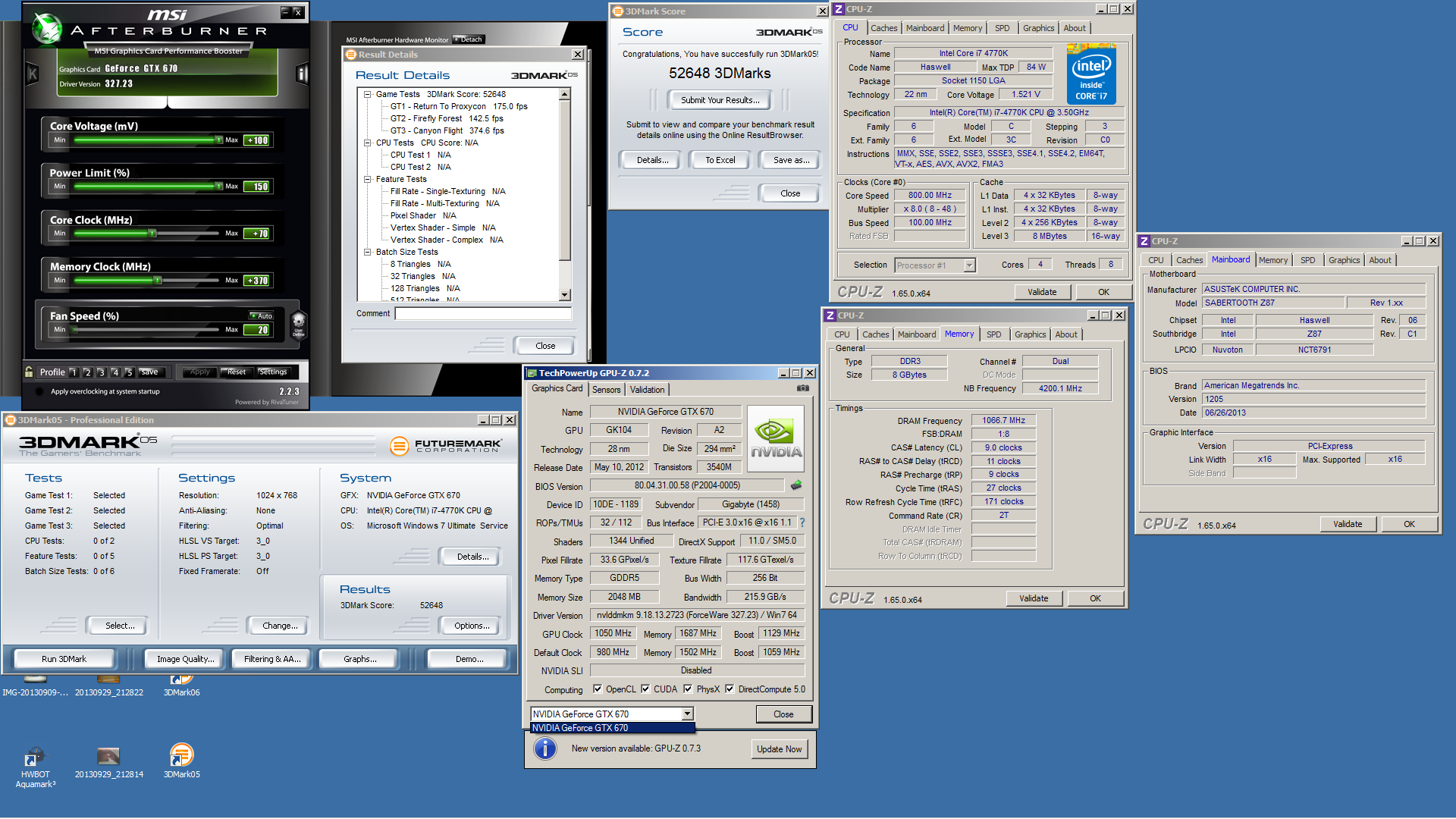Image resolution: width=1456 pixels, height=819 pixels.
Task: Click the Comment input field
Action: pos(483,313)
